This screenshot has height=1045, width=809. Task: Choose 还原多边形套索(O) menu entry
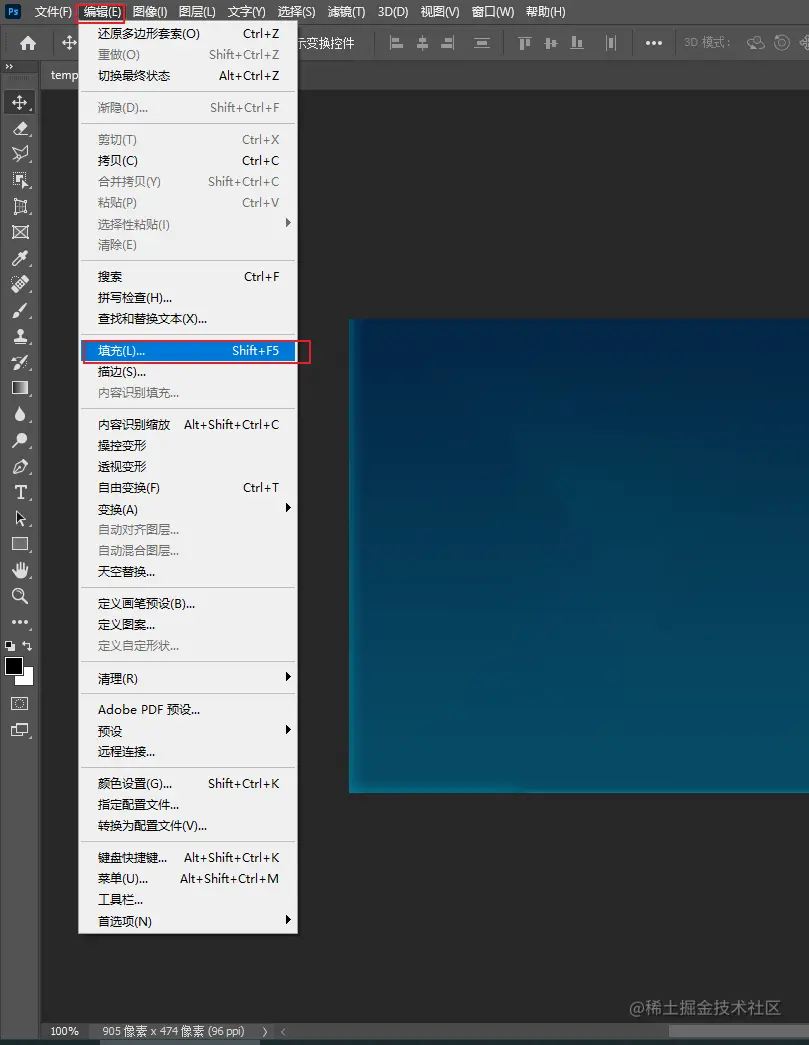pyautogui.click(x=189, y=33)
